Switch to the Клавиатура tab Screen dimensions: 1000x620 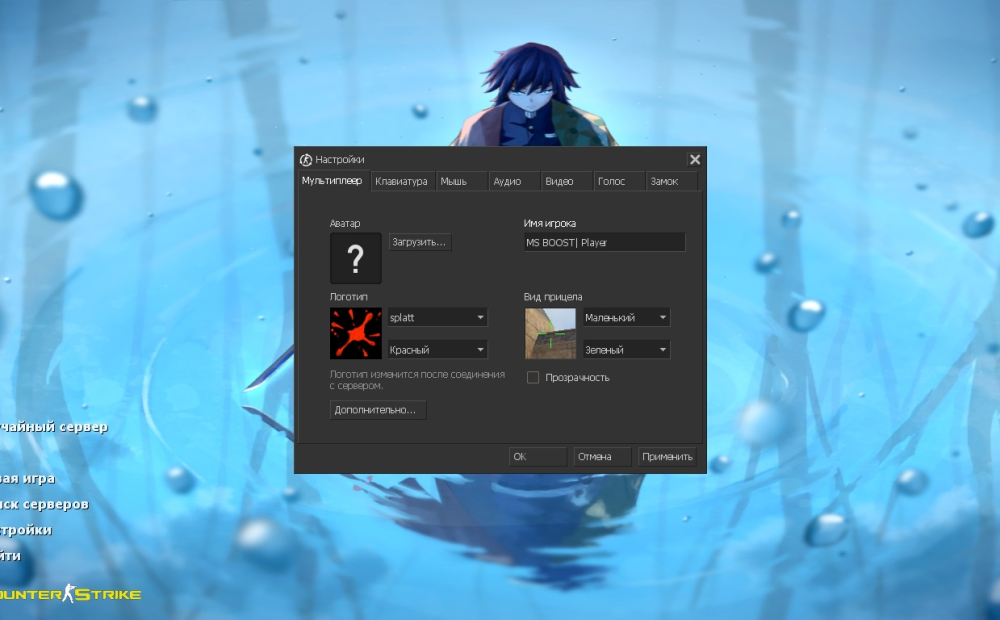[x=402, y=181]
